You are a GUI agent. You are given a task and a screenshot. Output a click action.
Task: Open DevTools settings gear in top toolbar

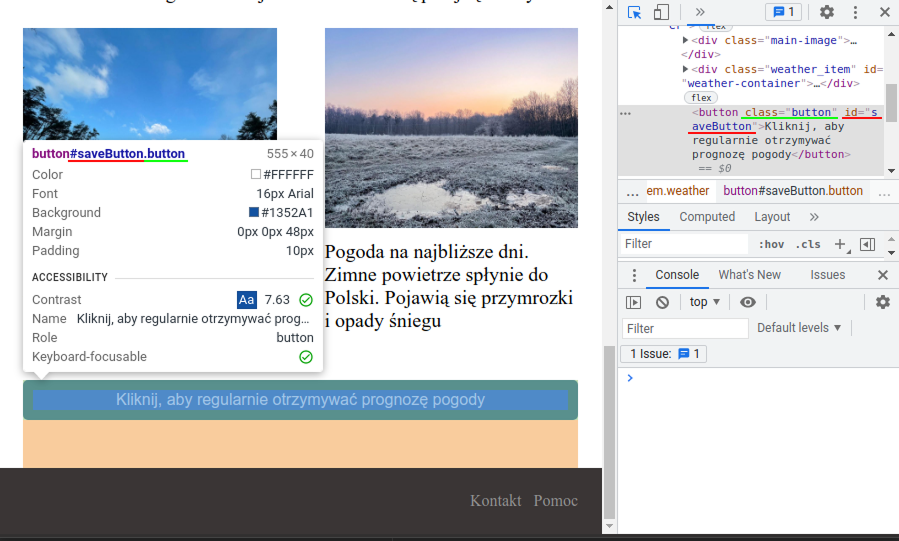[x=827, y=12]
